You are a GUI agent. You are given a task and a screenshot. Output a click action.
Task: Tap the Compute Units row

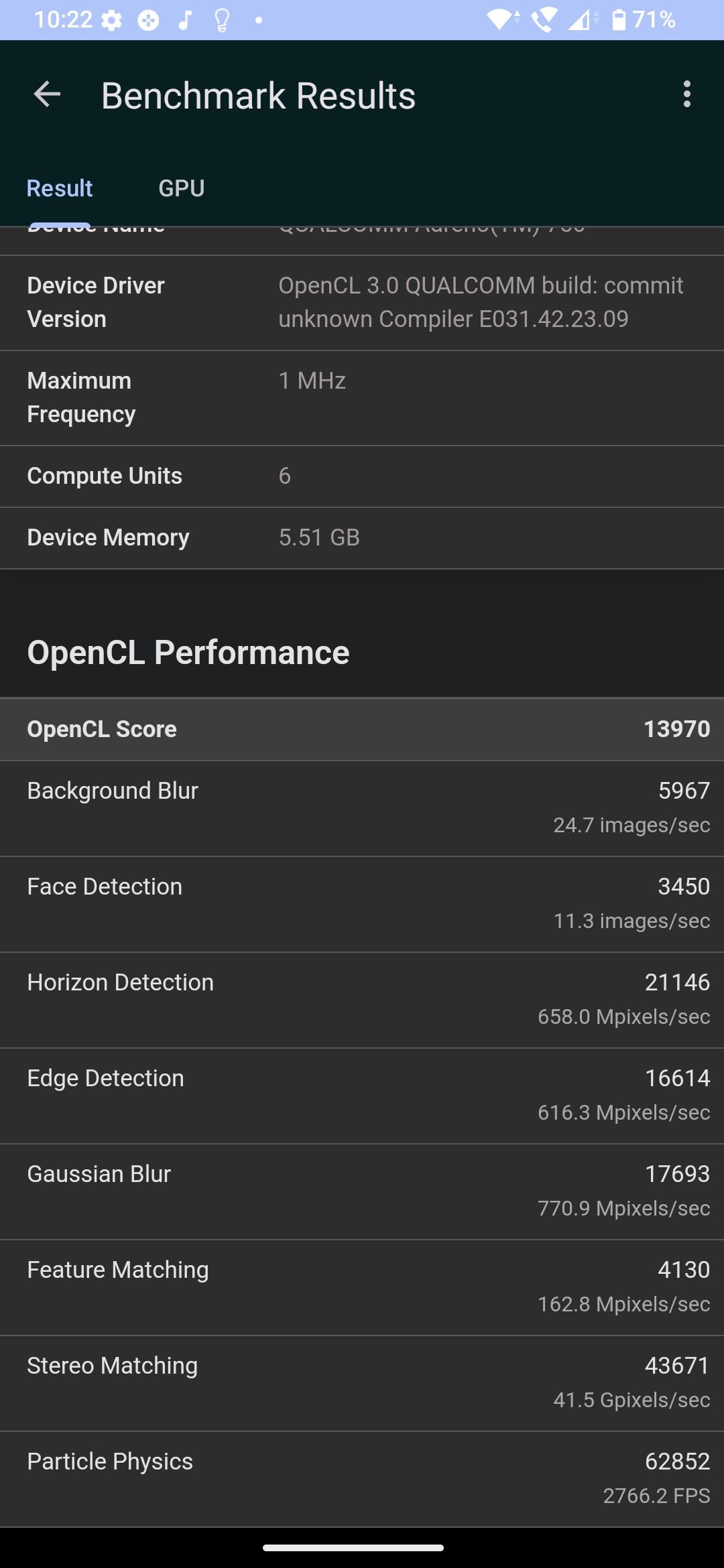pos(362,476)
